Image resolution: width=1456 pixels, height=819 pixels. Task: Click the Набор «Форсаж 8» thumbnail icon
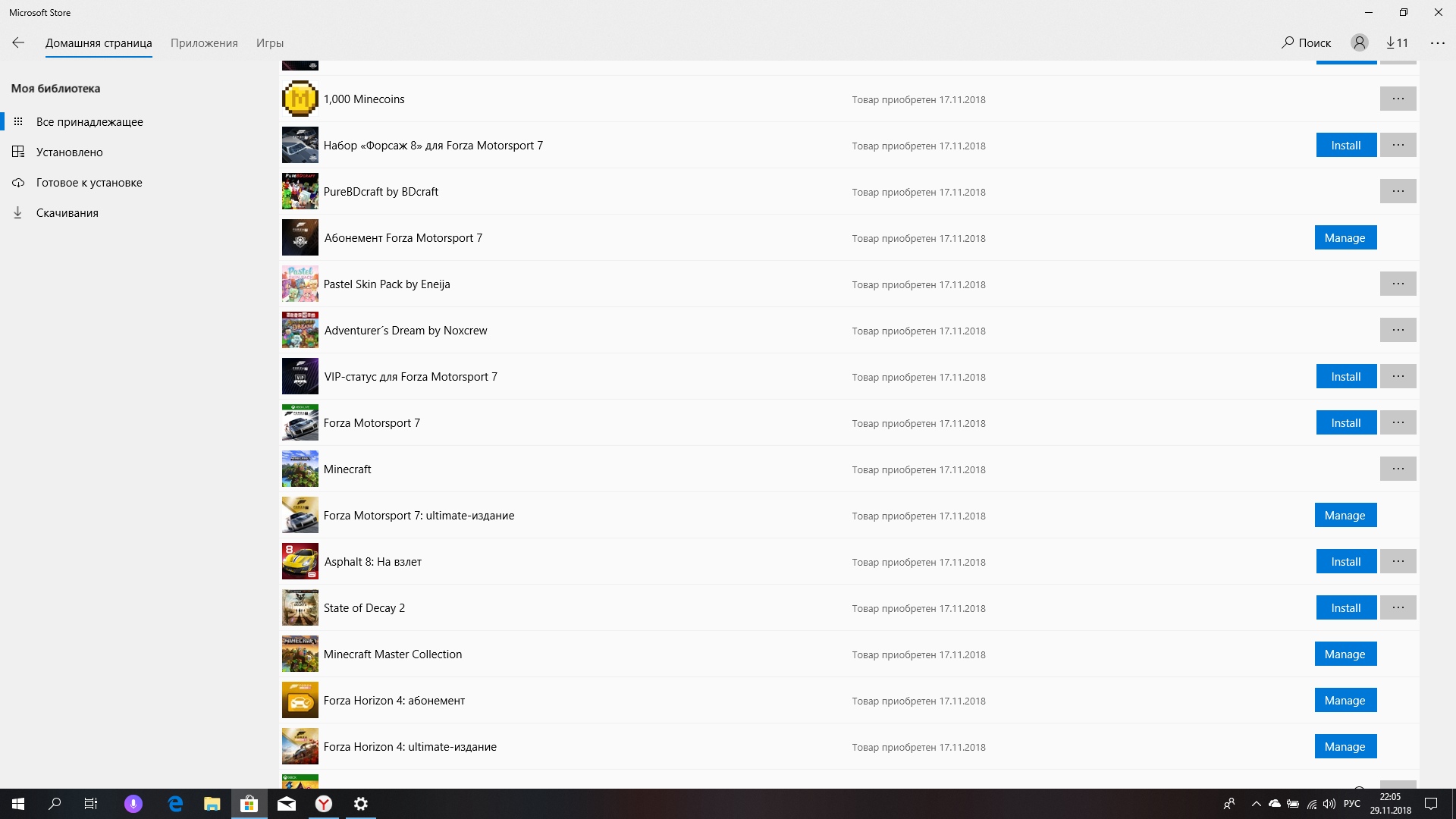[300, 145]
